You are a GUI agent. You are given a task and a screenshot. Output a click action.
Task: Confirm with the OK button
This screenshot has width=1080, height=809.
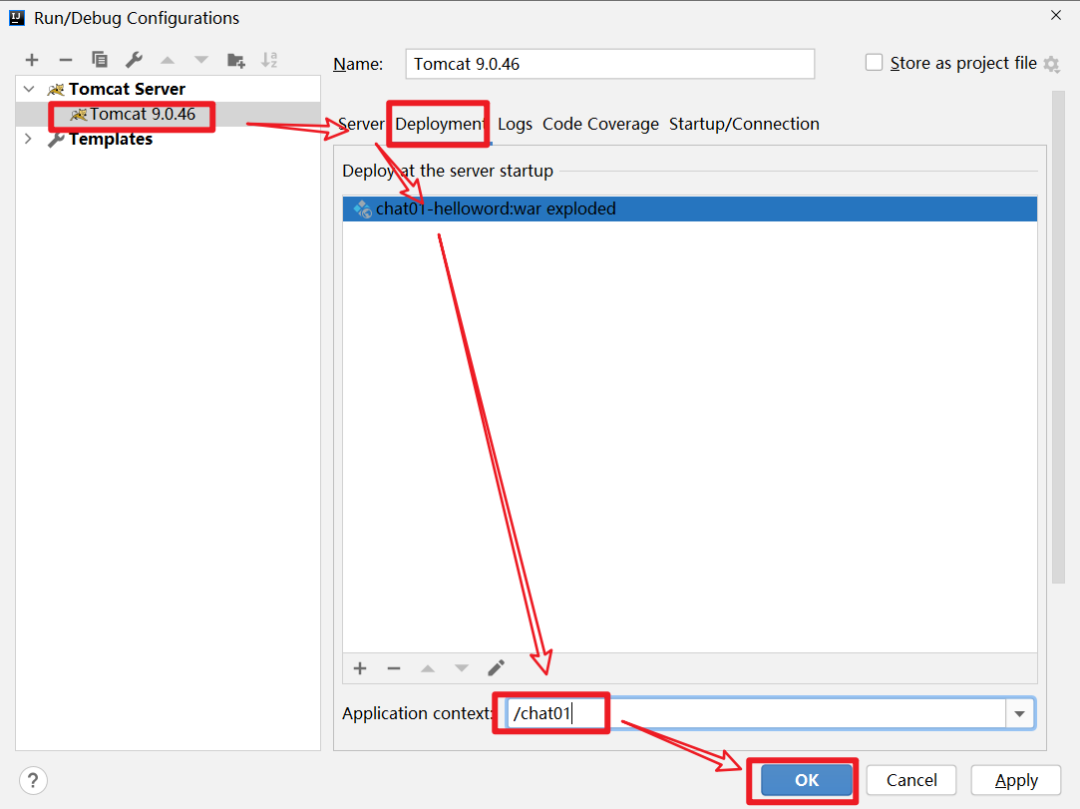[807, 780]
